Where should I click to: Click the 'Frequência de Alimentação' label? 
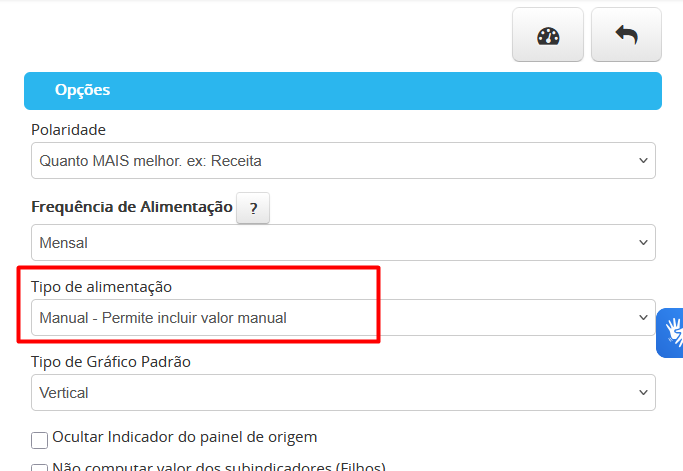(132, 207)
